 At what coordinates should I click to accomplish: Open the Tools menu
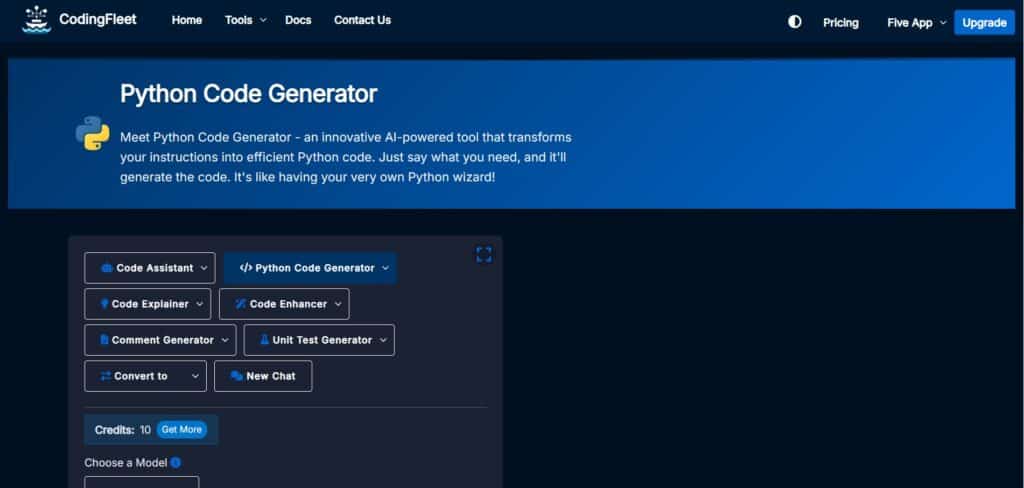pos(246,20)
